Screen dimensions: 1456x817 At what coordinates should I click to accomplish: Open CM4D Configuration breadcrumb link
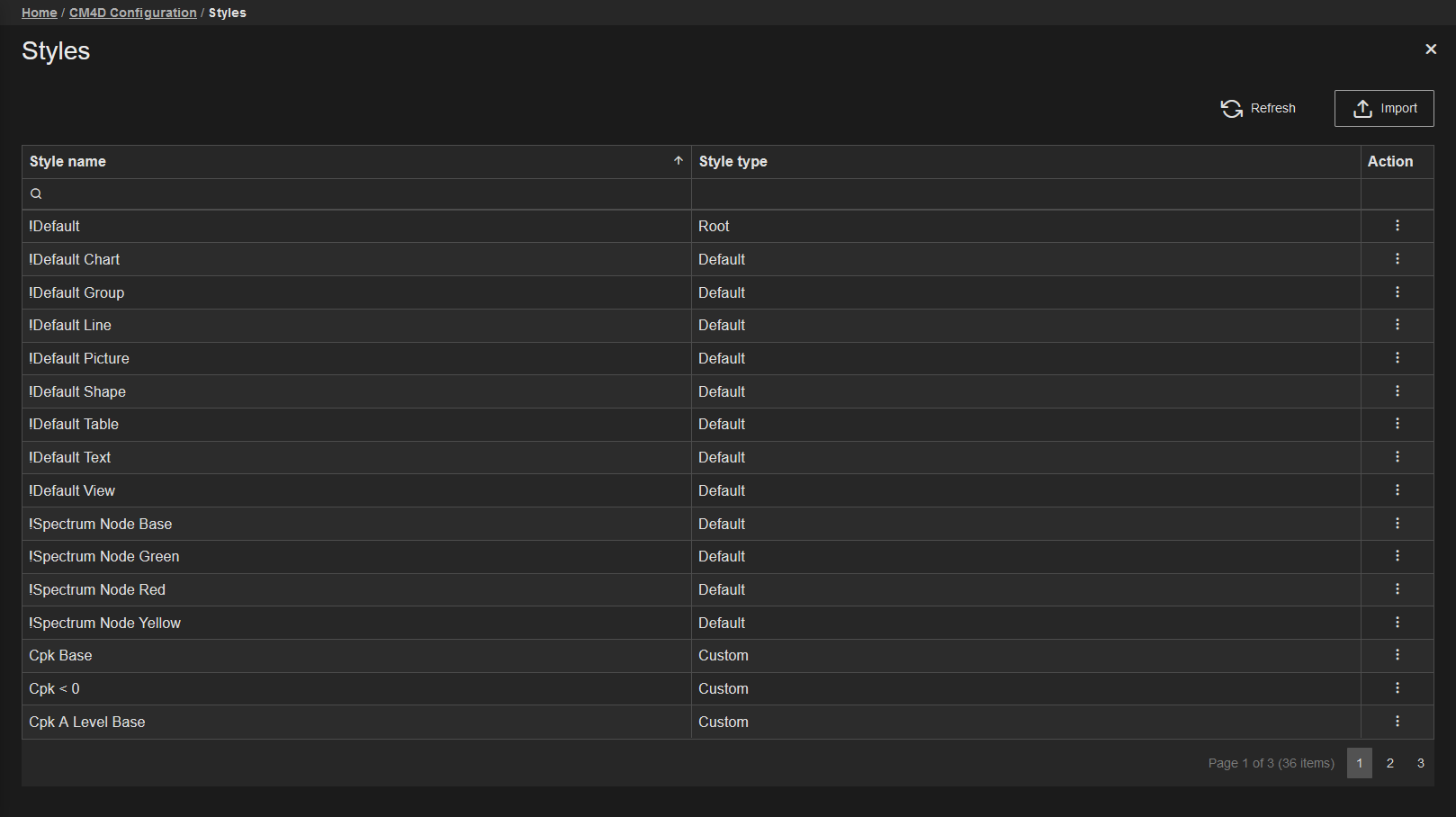tap(132, 13)
